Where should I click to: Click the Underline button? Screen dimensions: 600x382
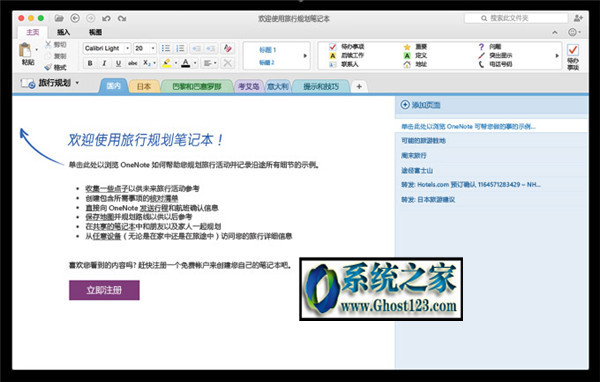click(118, 63)
